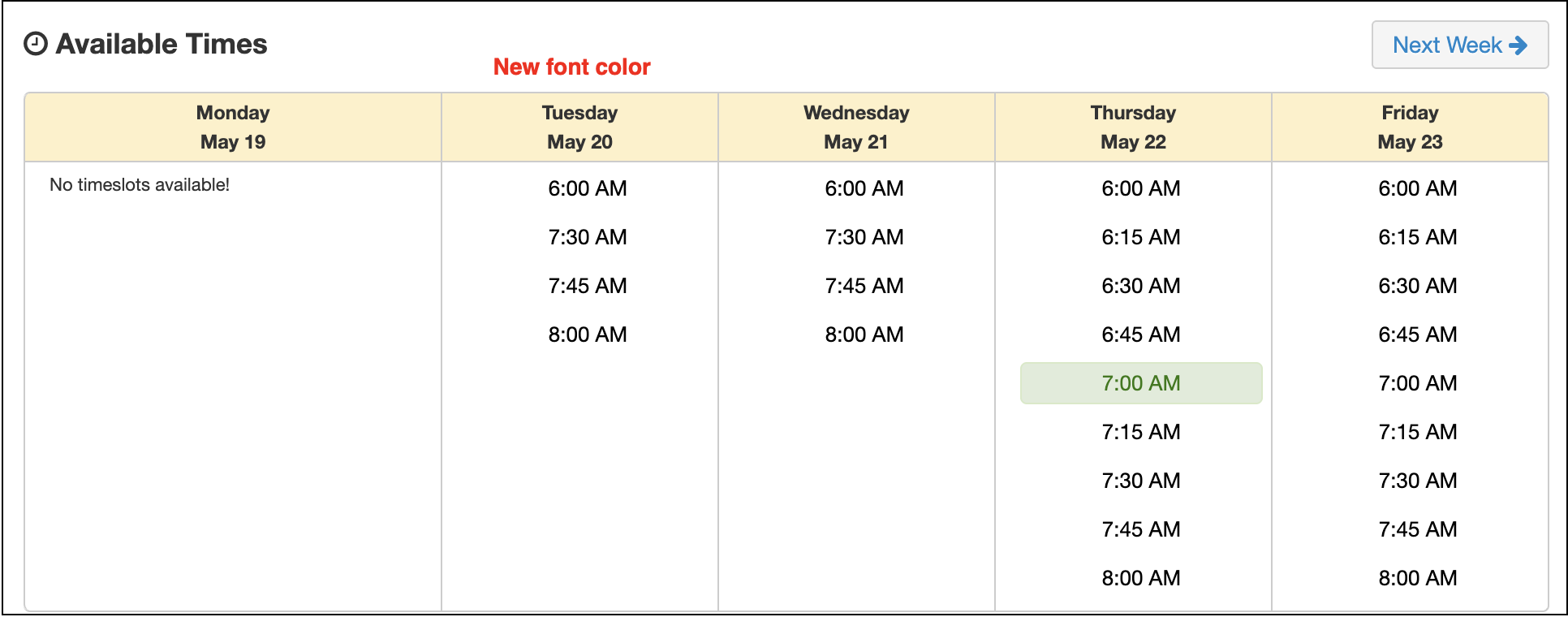This screenshot has height=617, width=1568.
Task: Pick 8:00 AM on Wednesday May 21
Action: (x=864, y=334)
